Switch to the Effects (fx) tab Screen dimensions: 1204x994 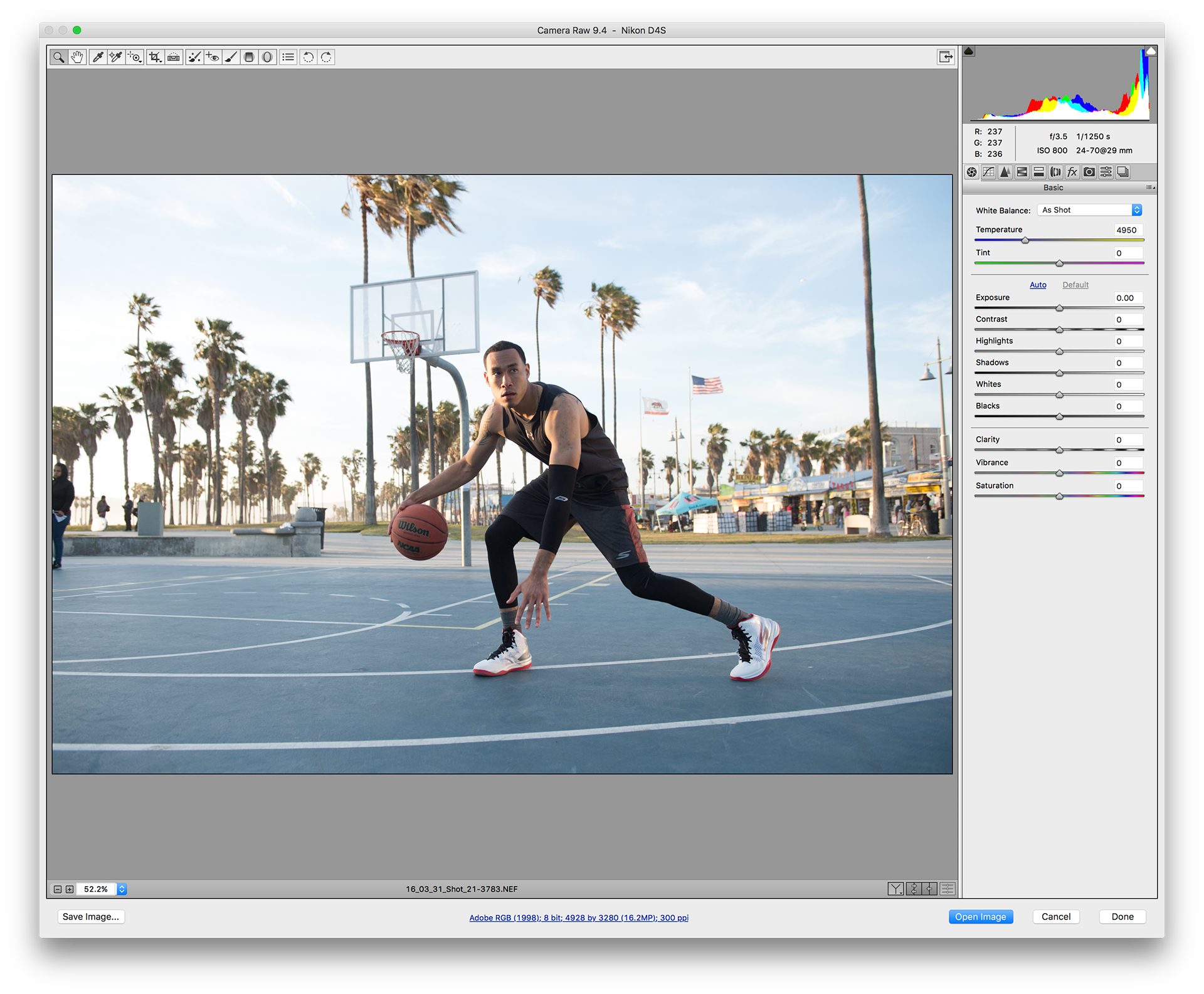tap(1072, 172)
